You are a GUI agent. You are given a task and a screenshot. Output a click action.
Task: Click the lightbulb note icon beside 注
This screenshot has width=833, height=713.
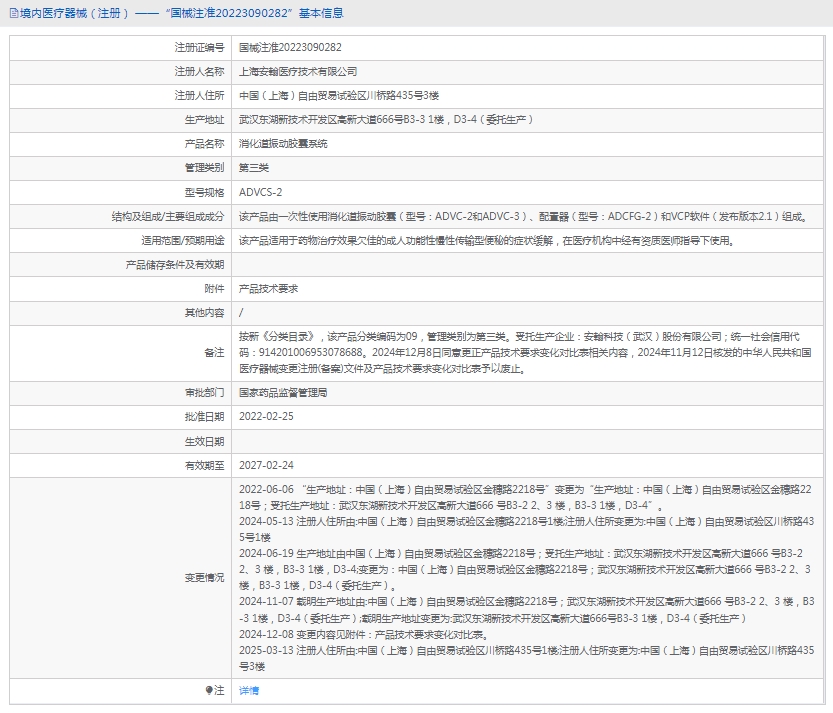pos(209,690)
